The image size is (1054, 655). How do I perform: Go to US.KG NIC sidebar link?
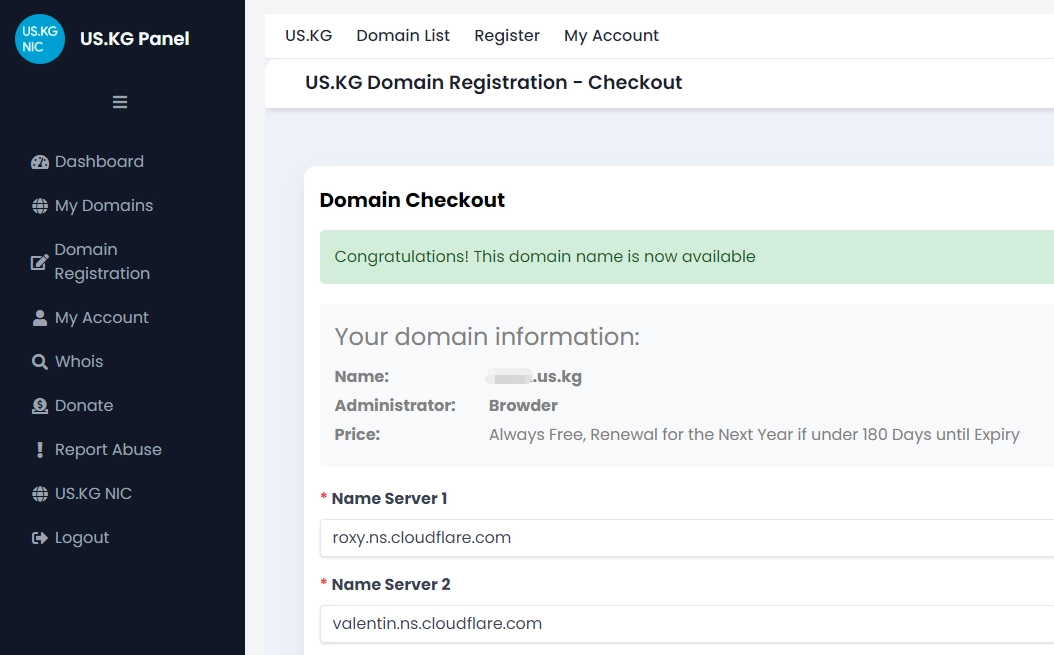click(x=93, y=494)
